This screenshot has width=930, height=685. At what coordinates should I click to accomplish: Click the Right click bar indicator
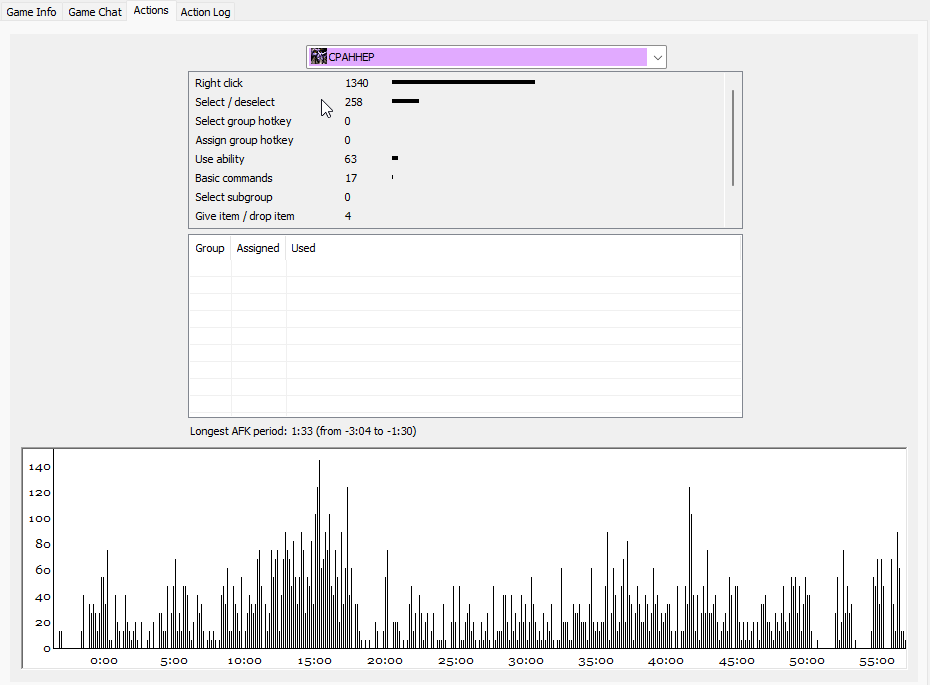[x=463, y=82]
